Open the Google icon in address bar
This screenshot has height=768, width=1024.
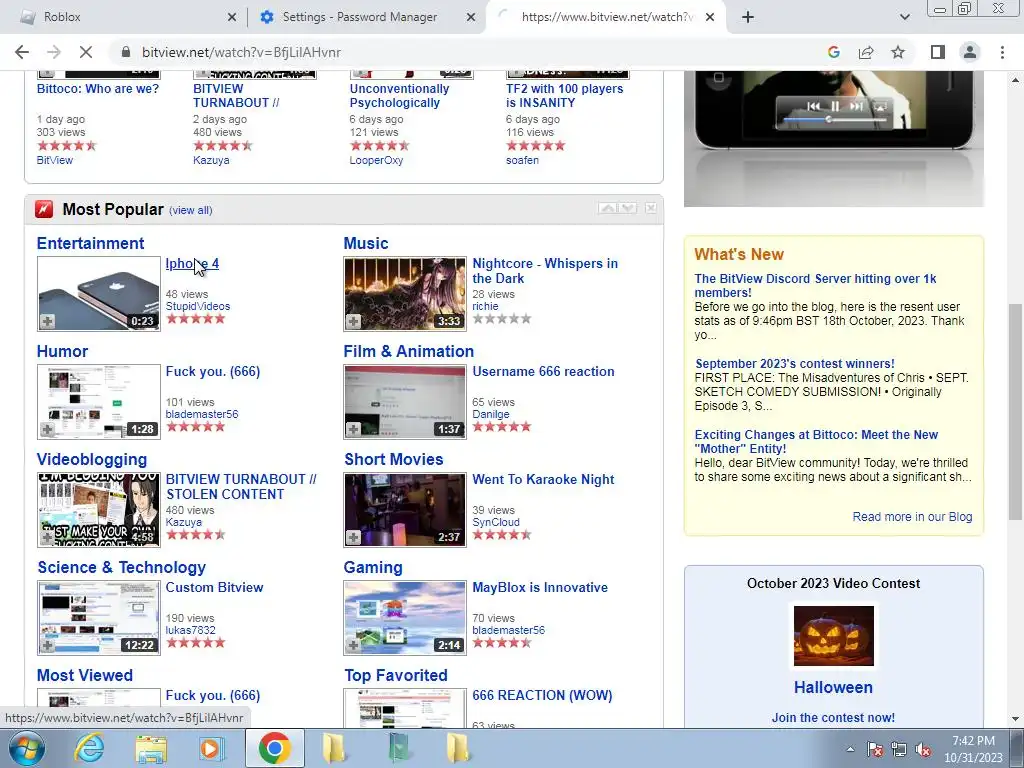[833, 52]
